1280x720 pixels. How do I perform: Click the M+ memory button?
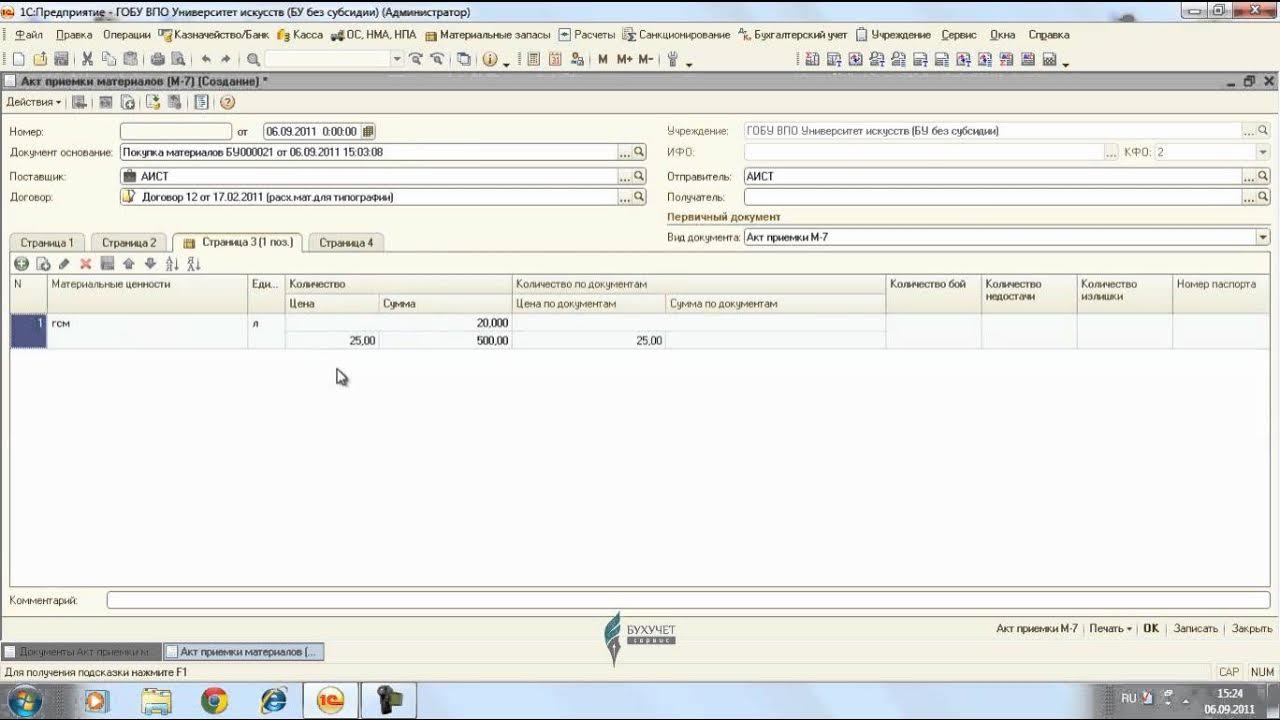624,60
